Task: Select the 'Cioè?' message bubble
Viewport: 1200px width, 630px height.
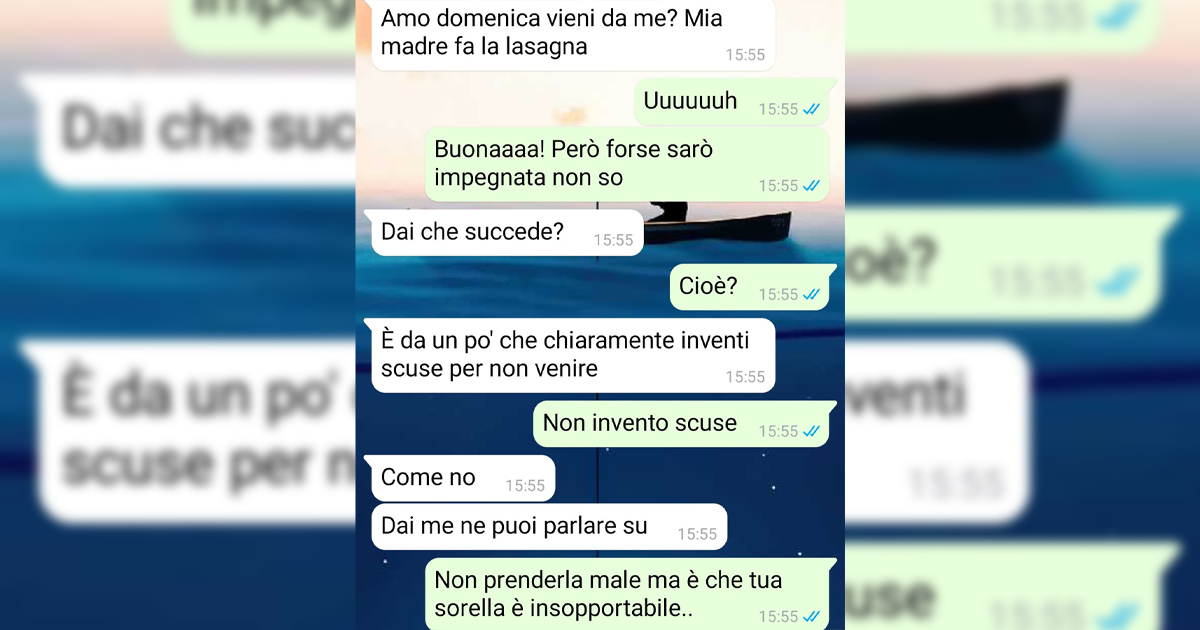Action: click(750, 287)
